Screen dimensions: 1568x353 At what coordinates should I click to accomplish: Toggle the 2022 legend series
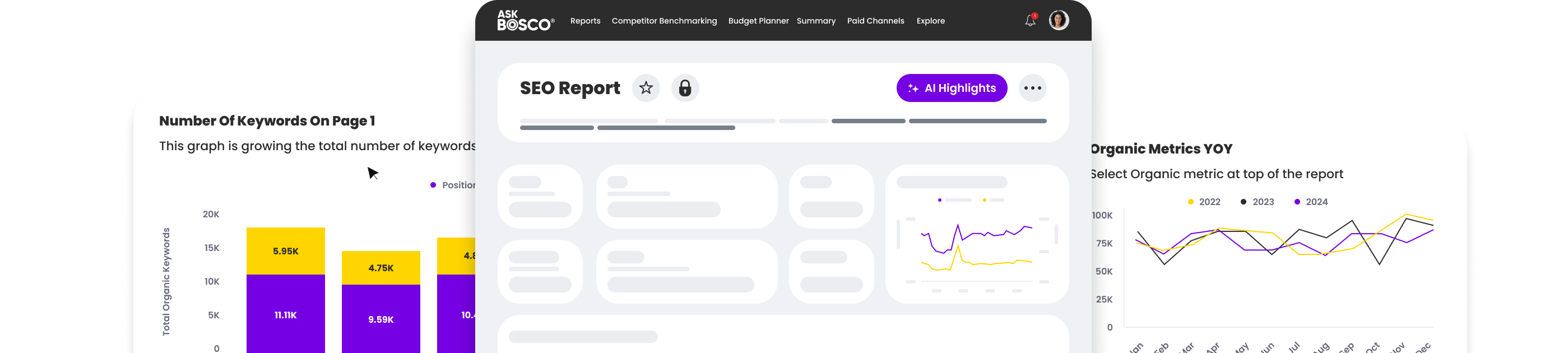point(1204,202)
